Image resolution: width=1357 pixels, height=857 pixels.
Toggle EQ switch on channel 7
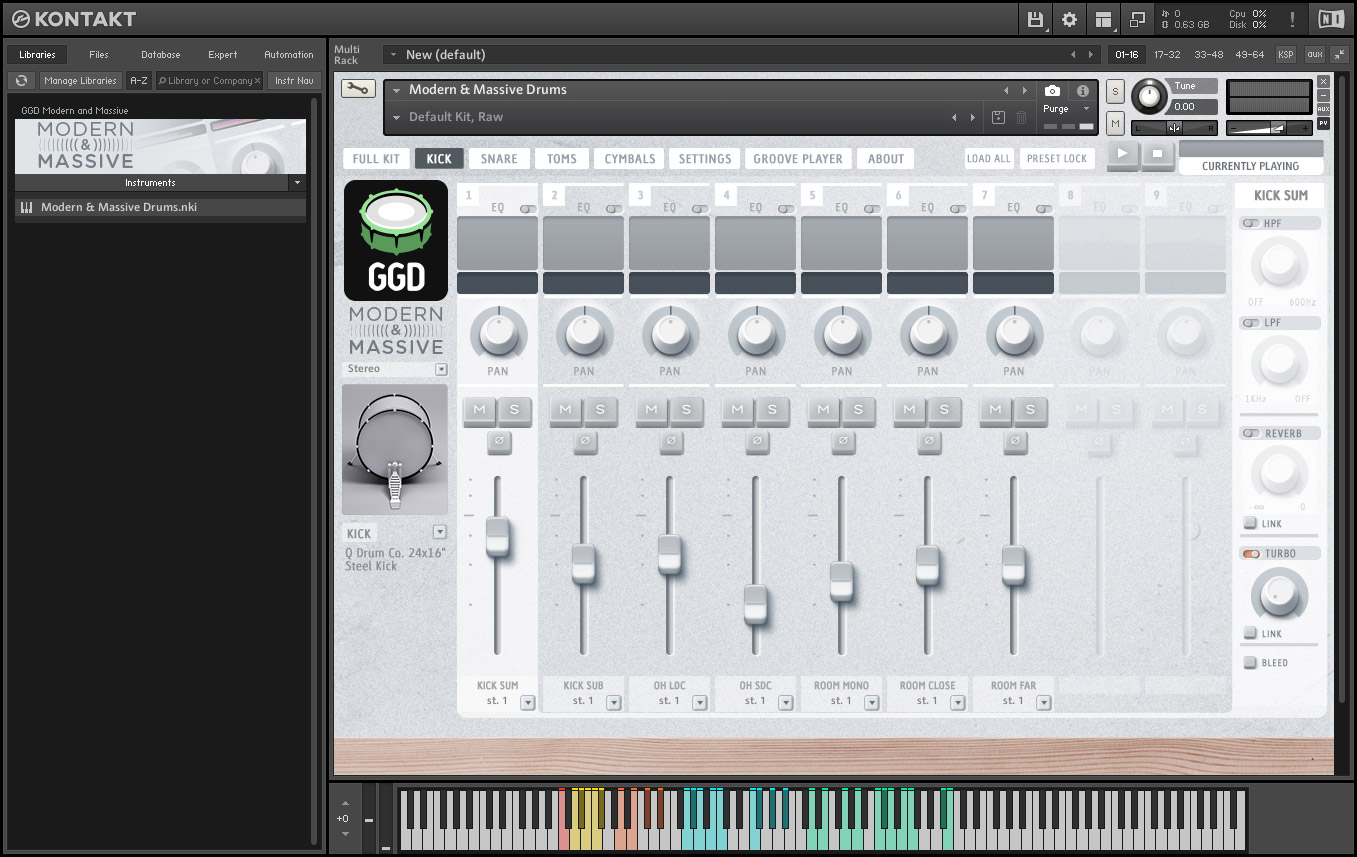(x=1043, y=209)
